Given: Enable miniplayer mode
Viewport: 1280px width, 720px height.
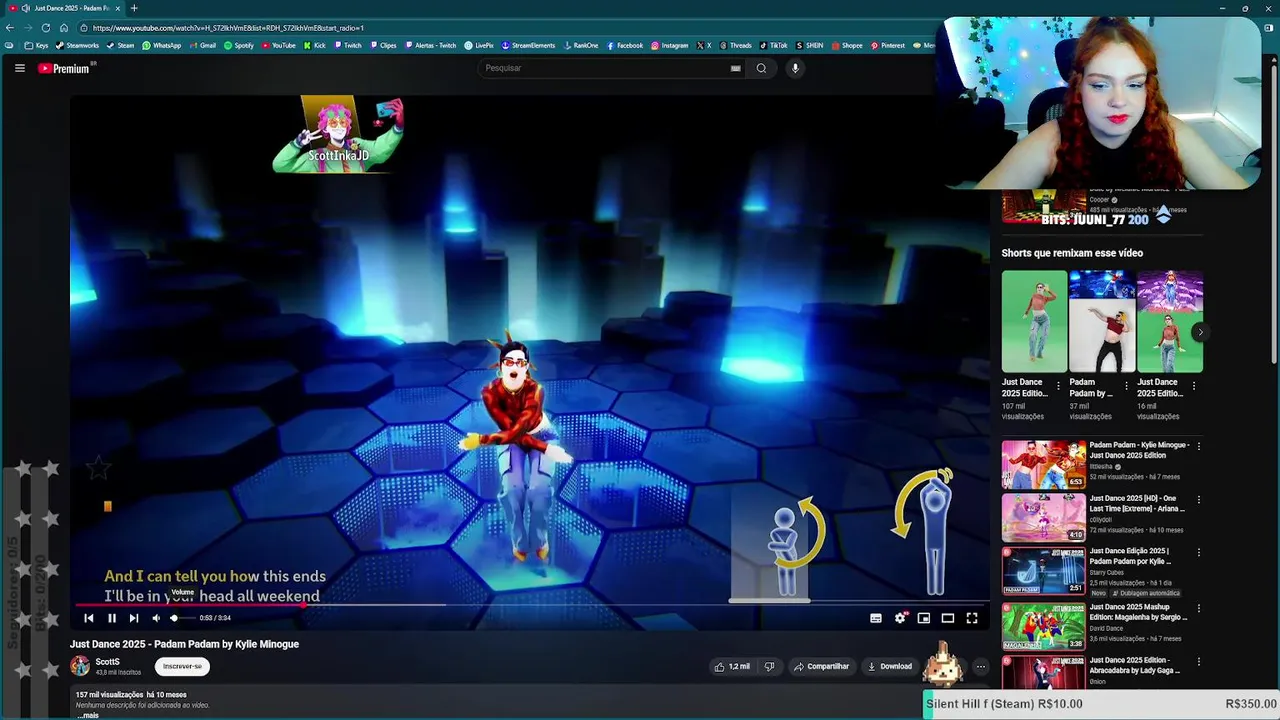Looking at the screenshot, I should pos(924,618).
